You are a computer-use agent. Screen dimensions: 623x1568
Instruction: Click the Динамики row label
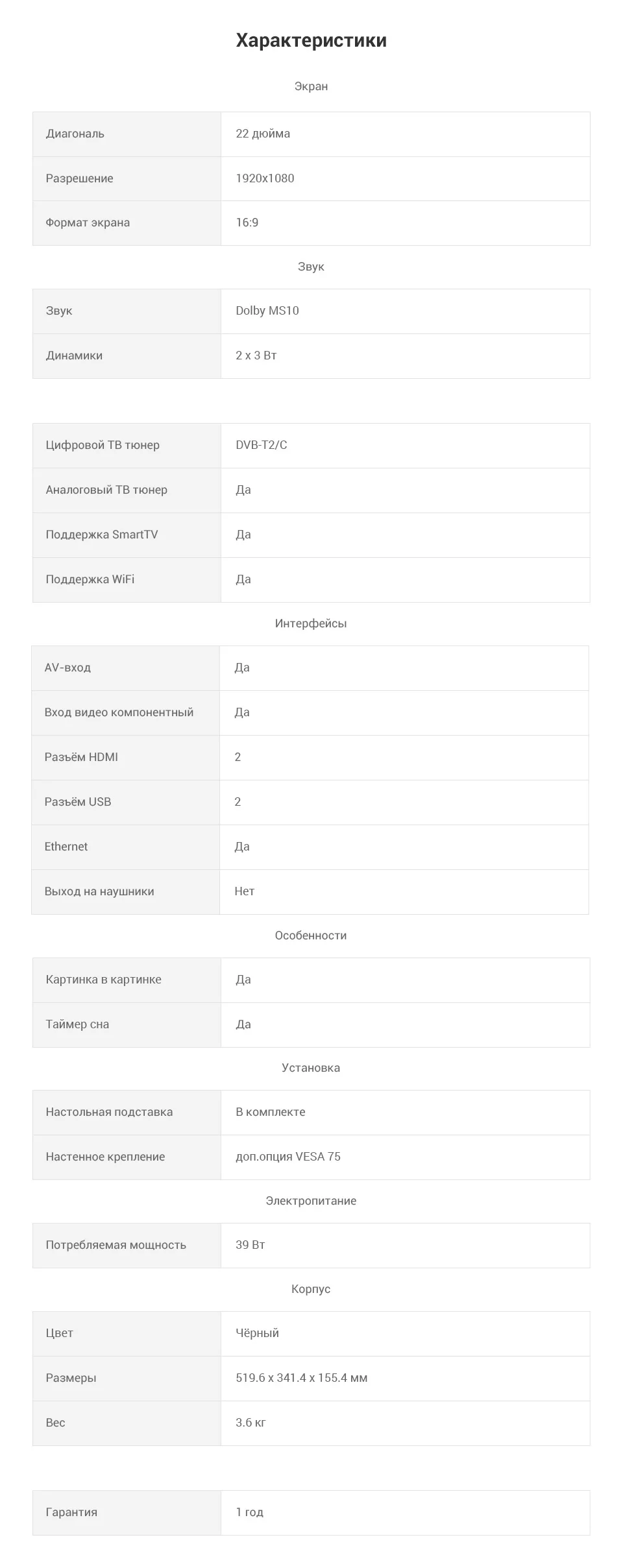pyautogui.click(x=74, y=356)
